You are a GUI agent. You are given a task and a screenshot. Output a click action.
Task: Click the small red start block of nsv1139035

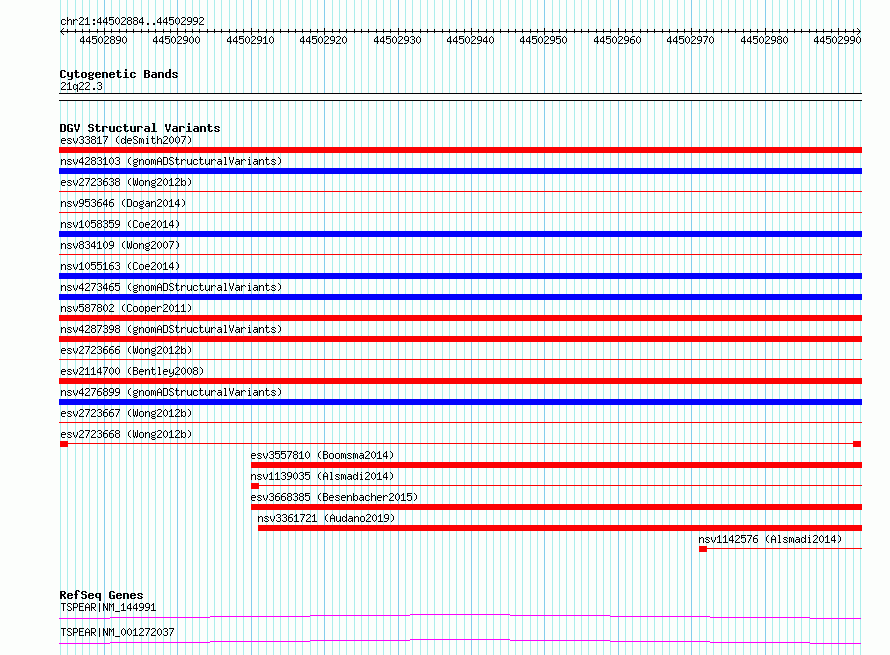click(255, 486)
